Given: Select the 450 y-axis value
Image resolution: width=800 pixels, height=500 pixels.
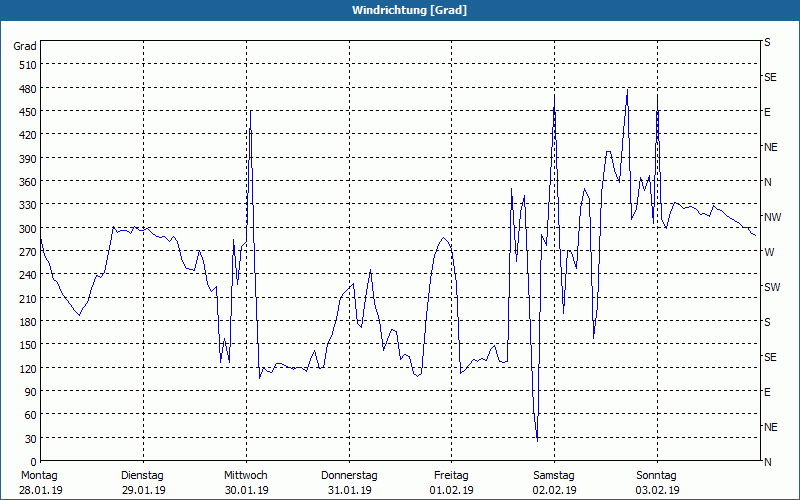Looking at the screenshot, I should (28, 112).
